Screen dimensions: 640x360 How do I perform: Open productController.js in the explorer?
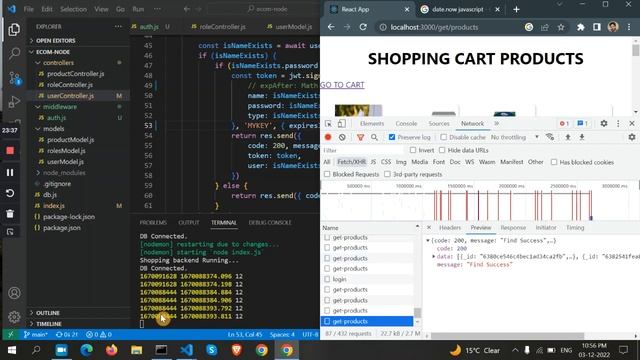tap(76, 74)
